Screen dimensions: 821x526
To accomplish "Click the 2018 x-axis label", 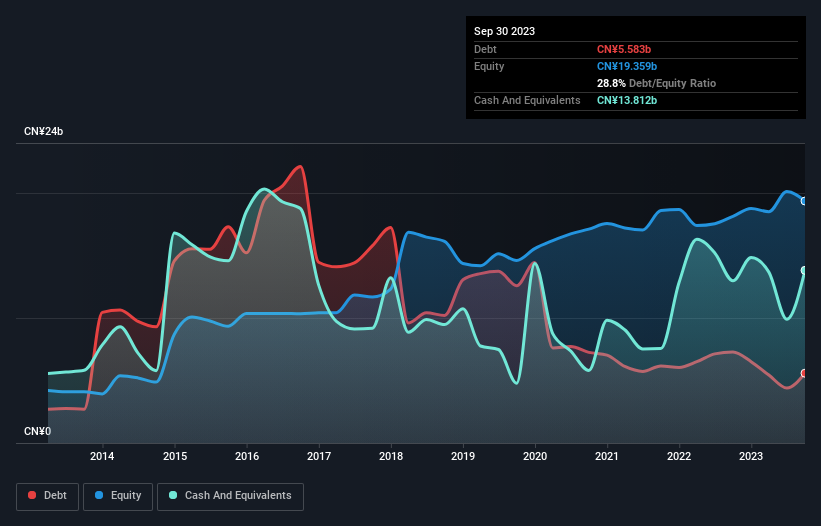I will pyautogui.click(x=391, y=456).
